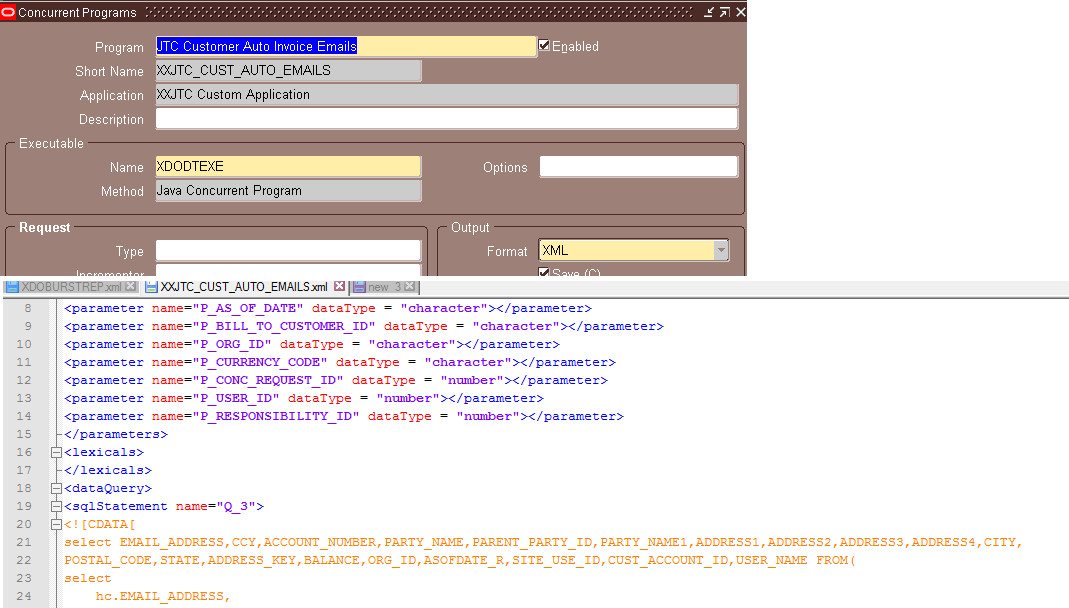Click the save icon on the XDOBURSTREP.xml tab

point(13,285)
